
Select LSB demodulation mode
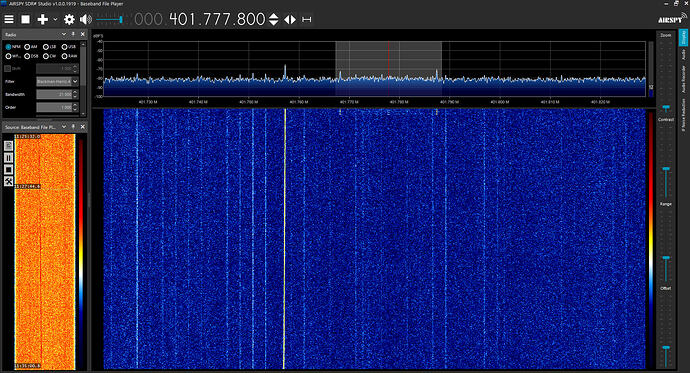tap(49, 47)
